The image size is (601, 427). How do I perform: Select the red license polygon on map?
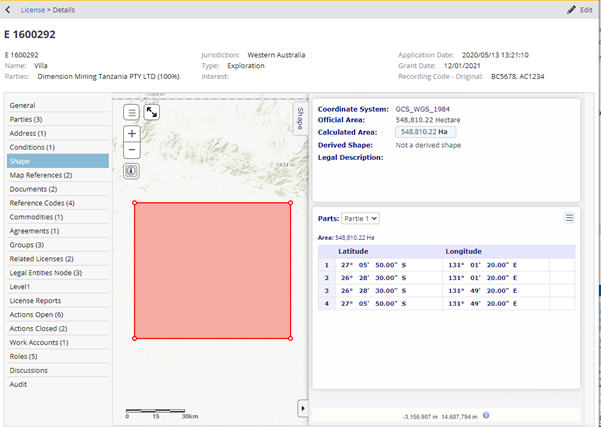pos(212,271)
